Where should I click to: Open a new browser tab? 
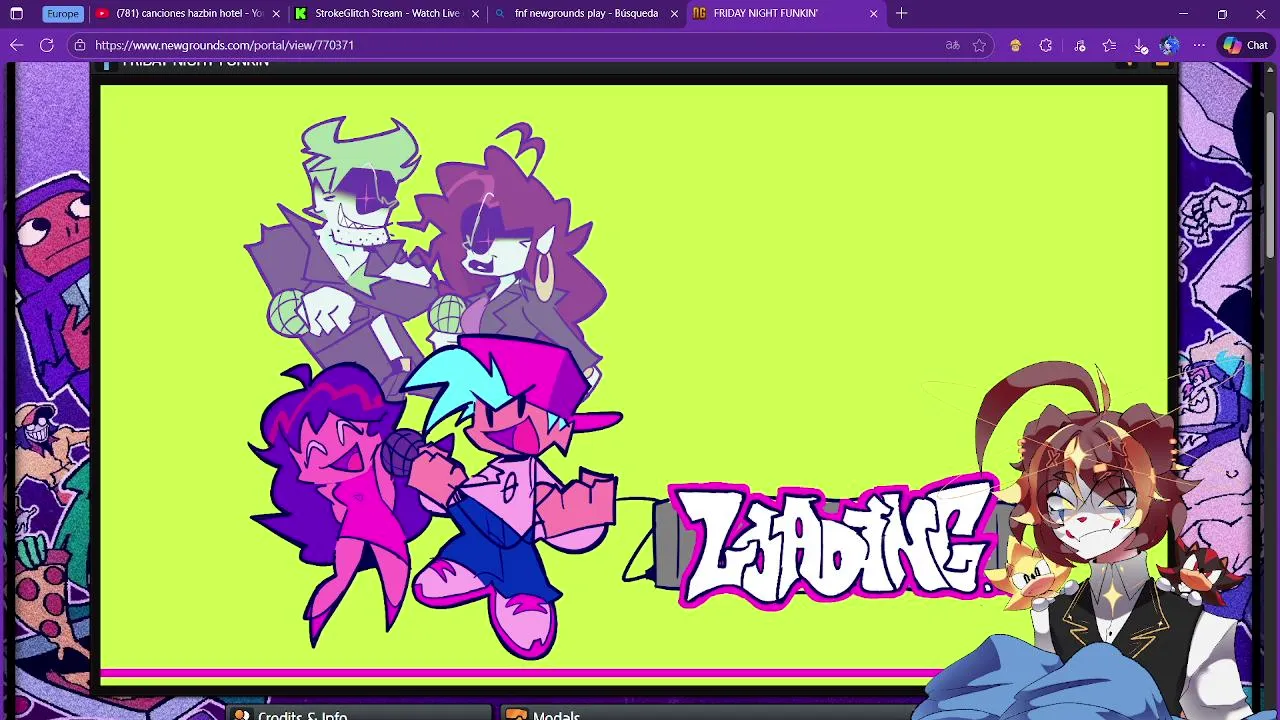(x=902, y=14)
